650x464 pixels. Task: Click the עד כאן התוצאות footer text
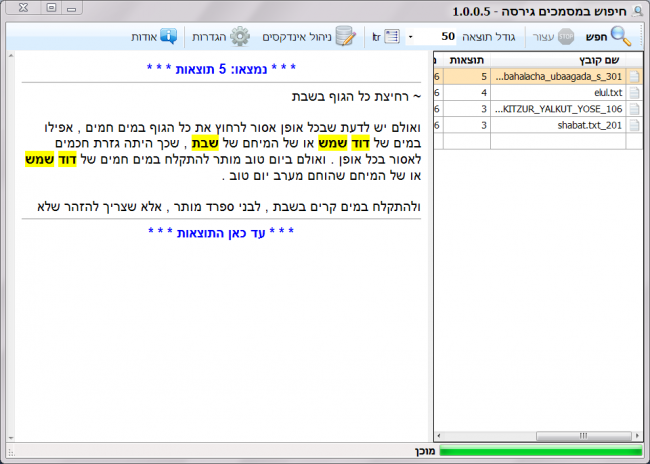point(221,233)
